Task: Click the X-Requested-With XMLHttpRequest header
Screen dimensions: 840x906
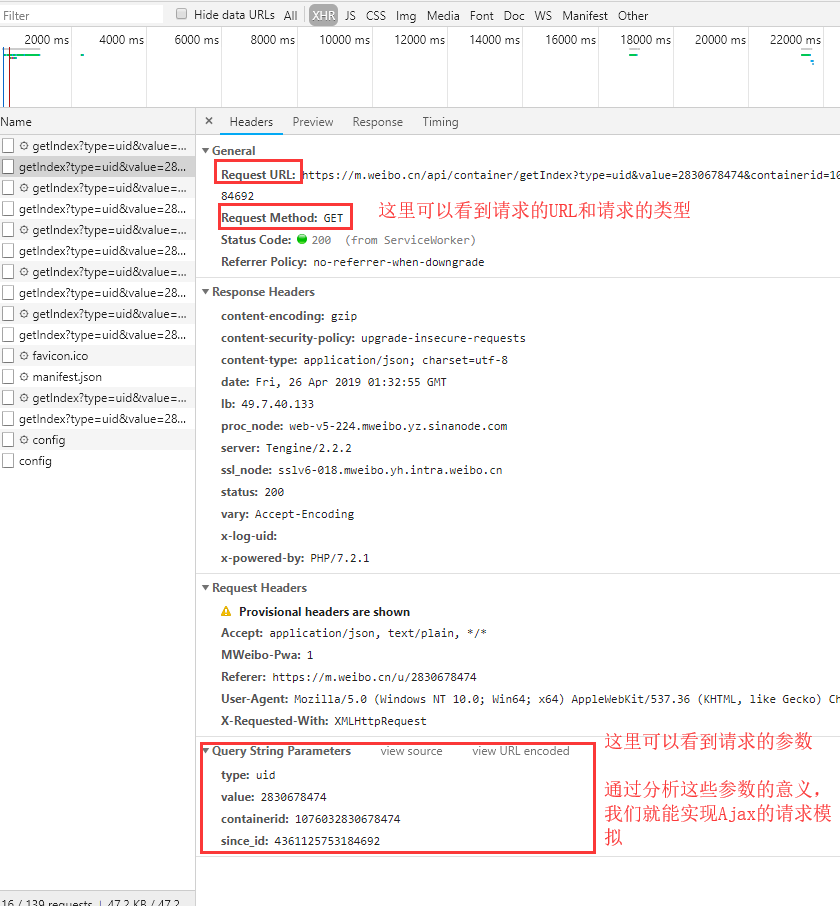Action: pyautogui.click(x=324, y=721)
